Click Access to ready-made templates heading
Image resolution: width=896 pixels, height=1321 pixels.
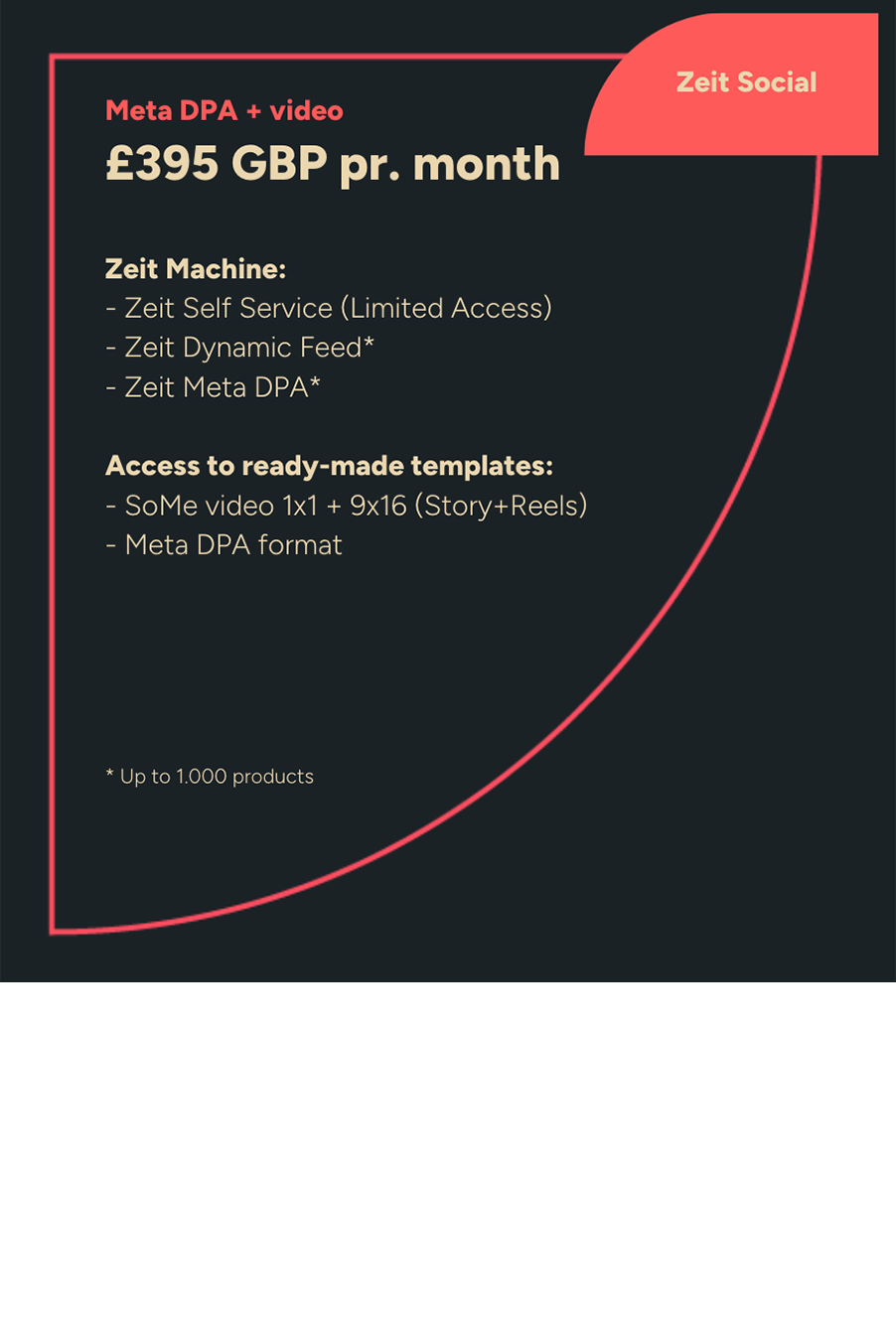click(329, 466)
